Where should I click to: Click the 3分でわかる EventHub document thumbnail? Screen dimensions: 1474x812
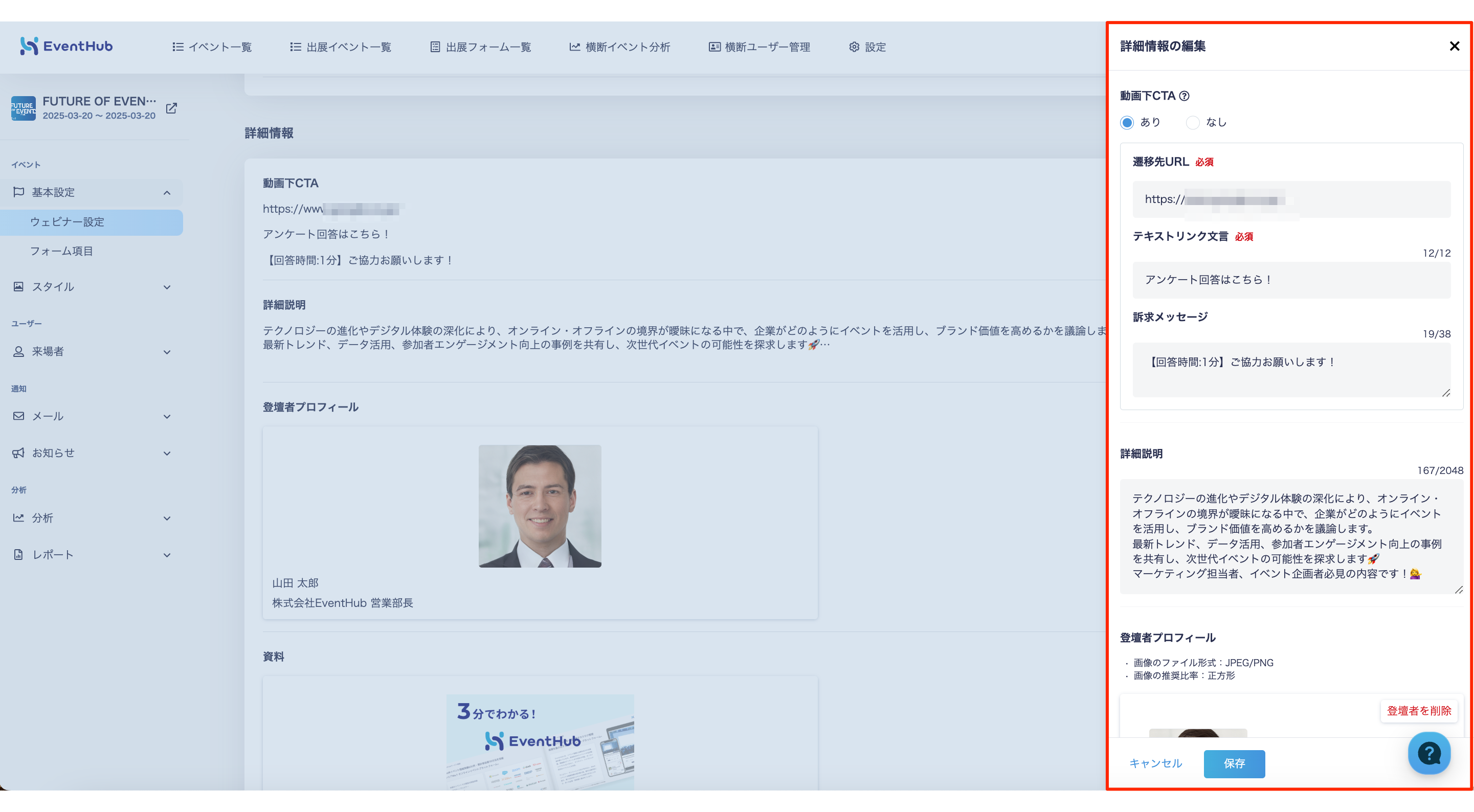coord(540,742)
